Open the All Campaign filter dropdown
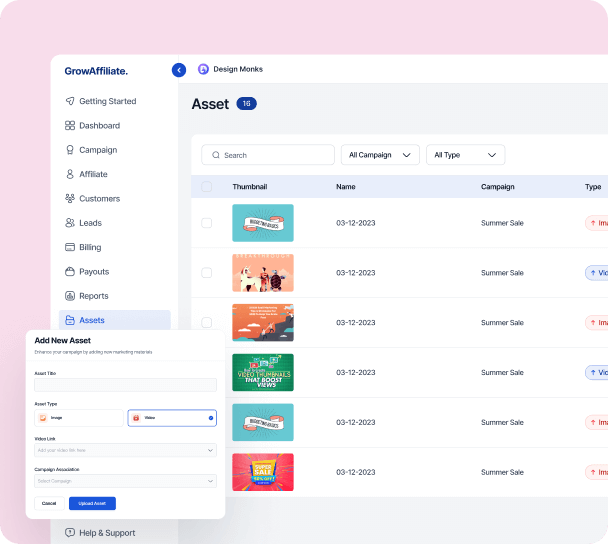 (380, 155)
